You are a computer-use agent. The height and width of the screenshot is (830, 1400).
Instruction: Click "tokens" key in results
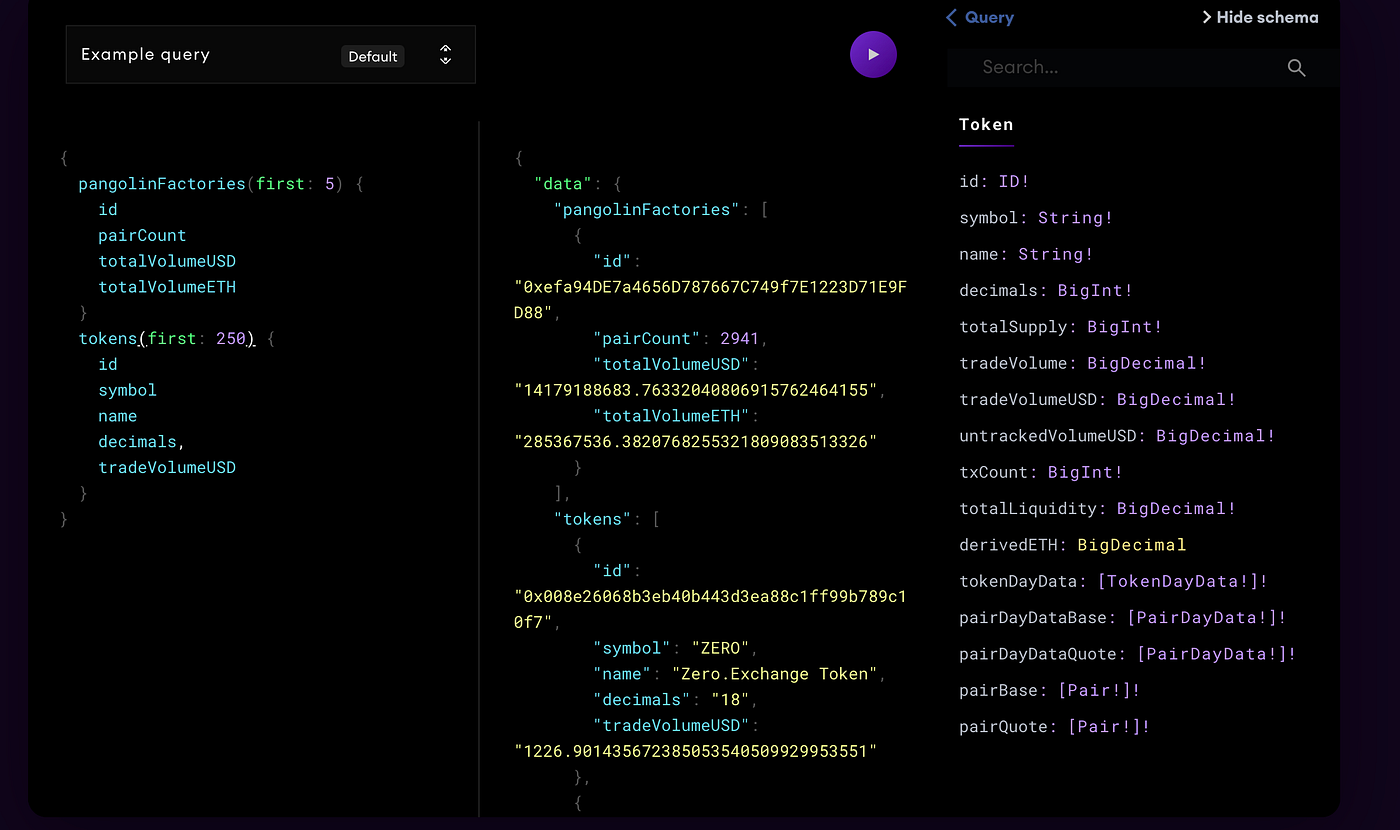point(593,519)
